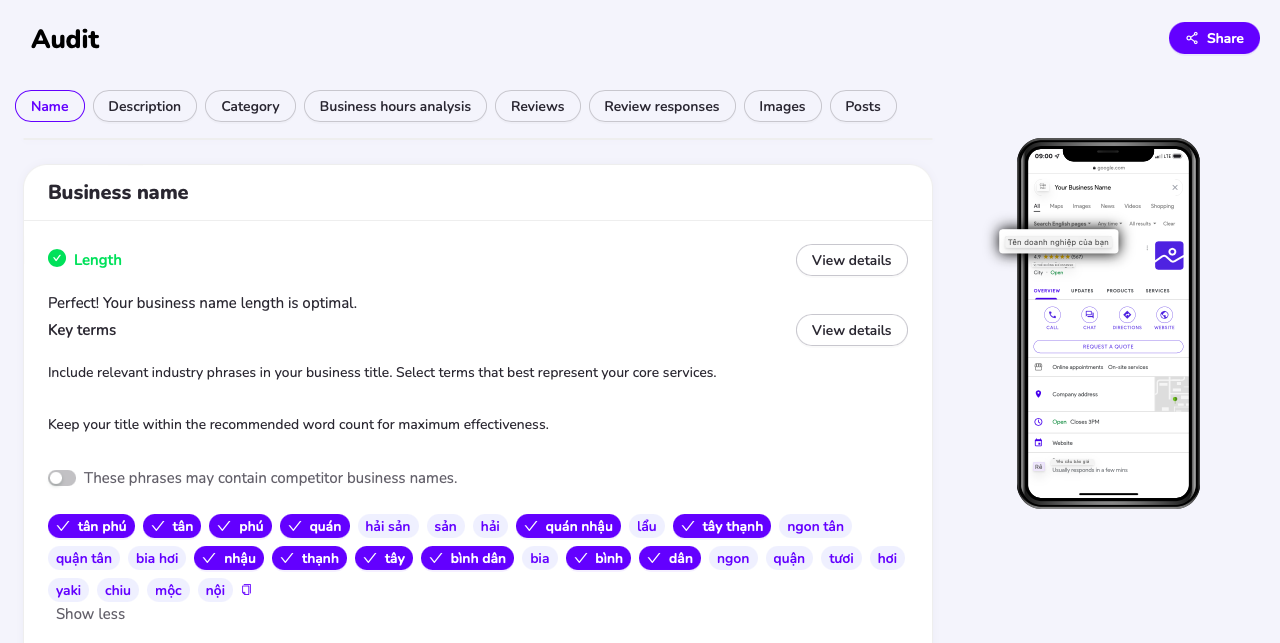Image resolution: width=1280 pixels, height=643 pixels.
Task: Click the green Length checkmark icon
Action: 57,258
